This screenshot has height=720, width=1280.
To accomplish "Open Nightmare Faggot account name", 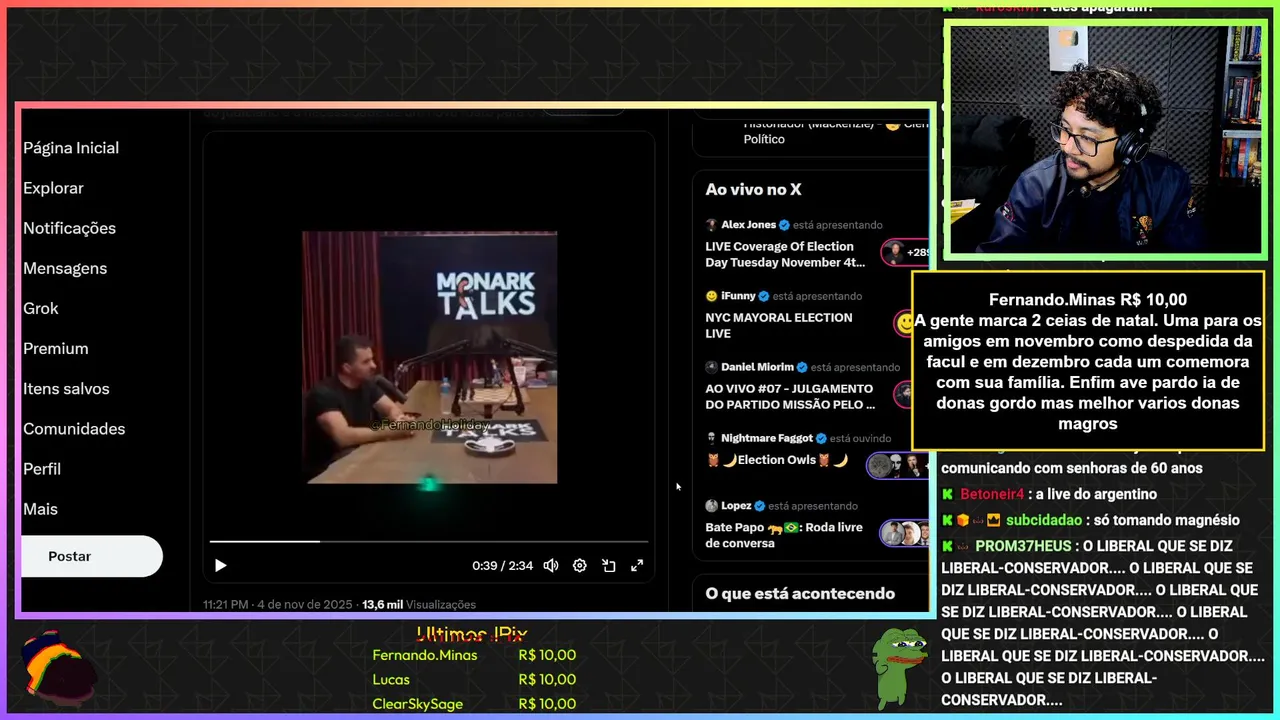I will click(768, 438).
